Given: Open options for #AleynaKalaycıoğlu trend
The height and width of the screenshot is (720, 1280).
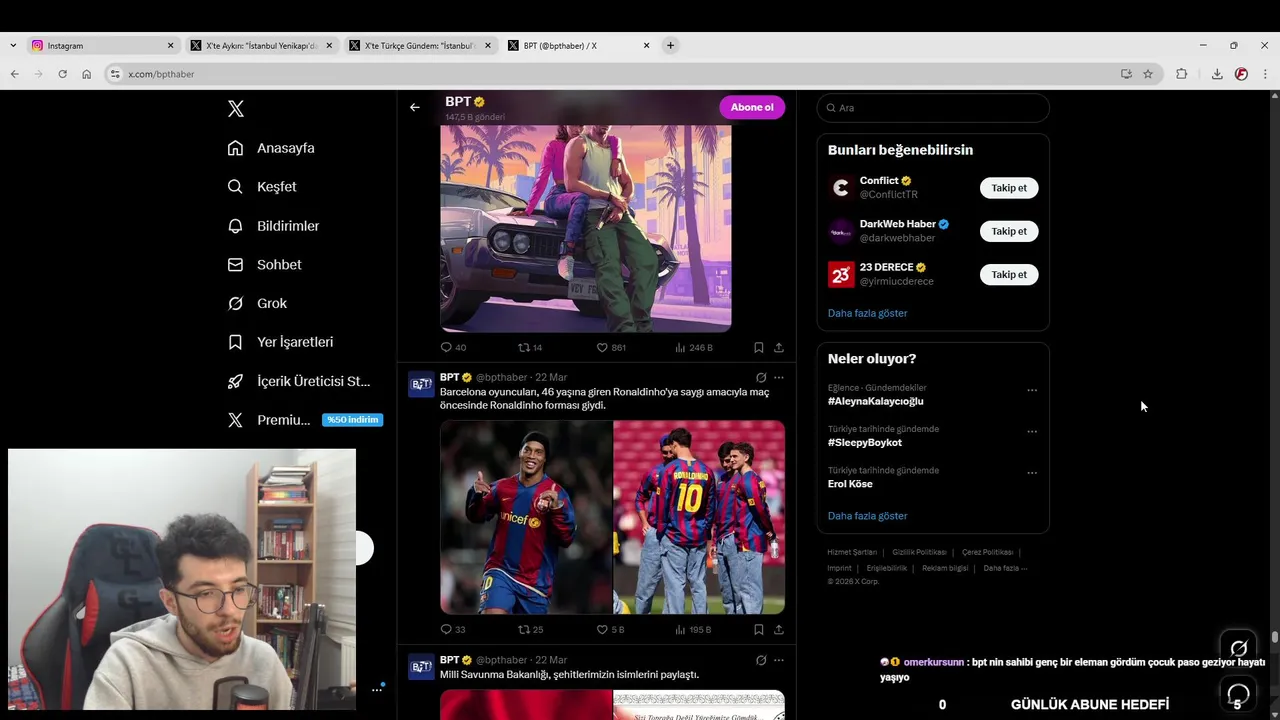Looking at the screenshot, I should 1032,390.
